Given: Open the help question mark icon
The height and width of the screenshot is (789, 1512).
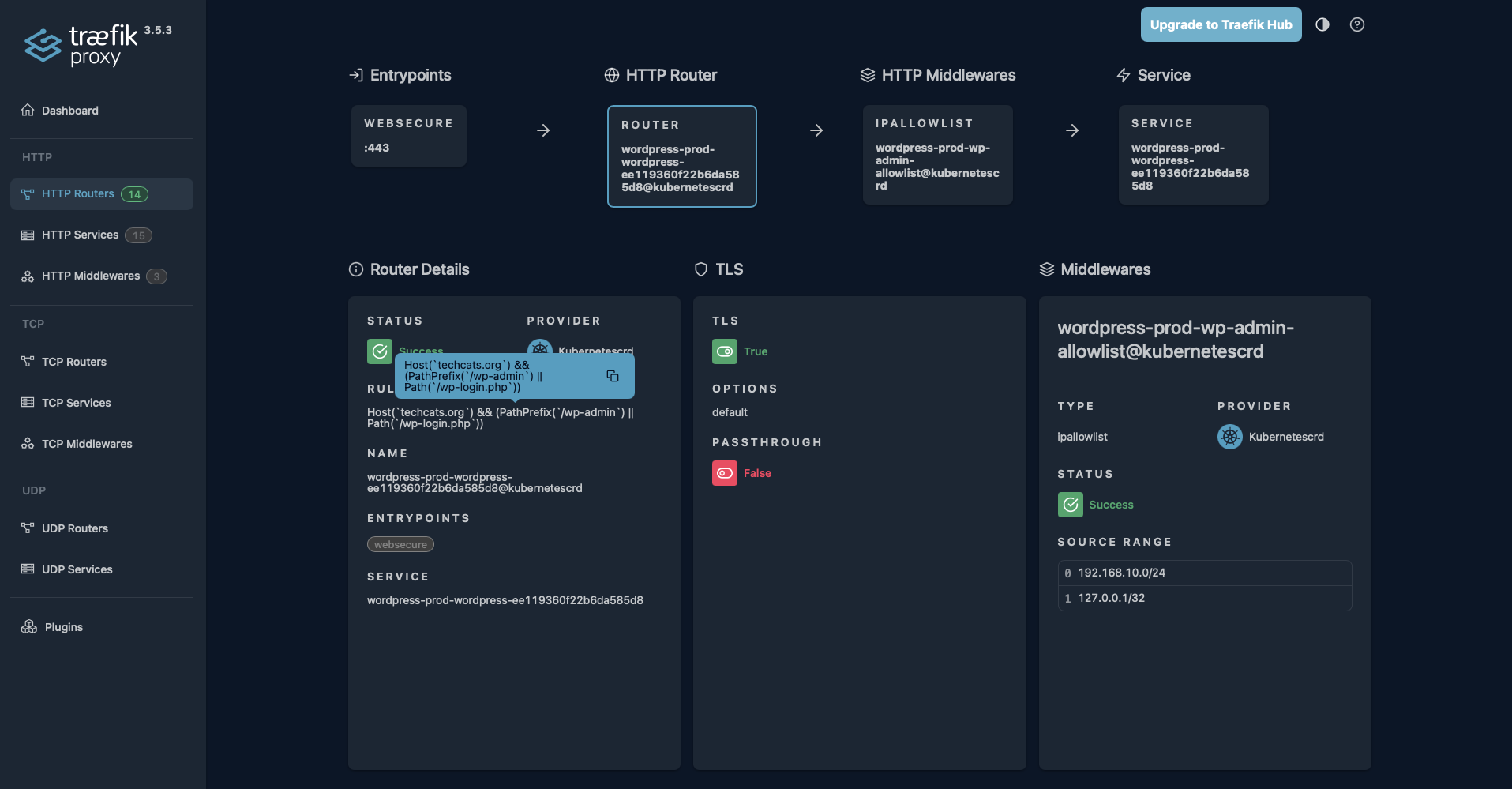Looking at the screenshot, I should [x=1357, y=24].
